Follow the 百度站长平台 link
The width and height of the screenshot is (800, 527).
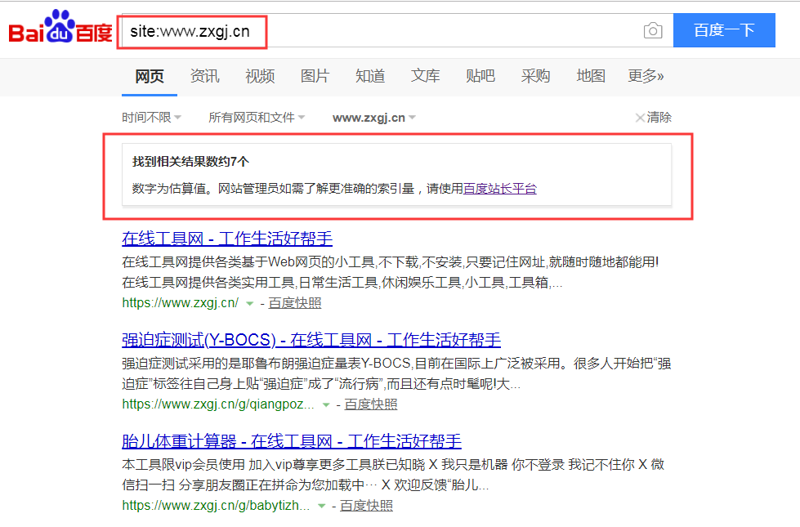[x=500, y=189]
